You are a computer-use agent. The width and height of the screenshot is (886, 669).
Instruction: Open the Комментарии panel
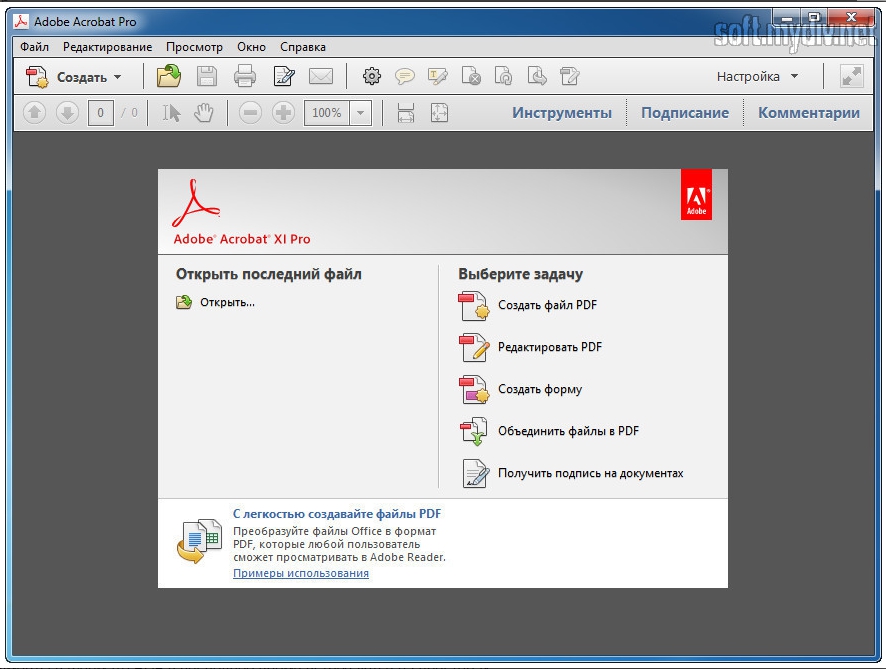pyautogui.click(x=808, y=113)
